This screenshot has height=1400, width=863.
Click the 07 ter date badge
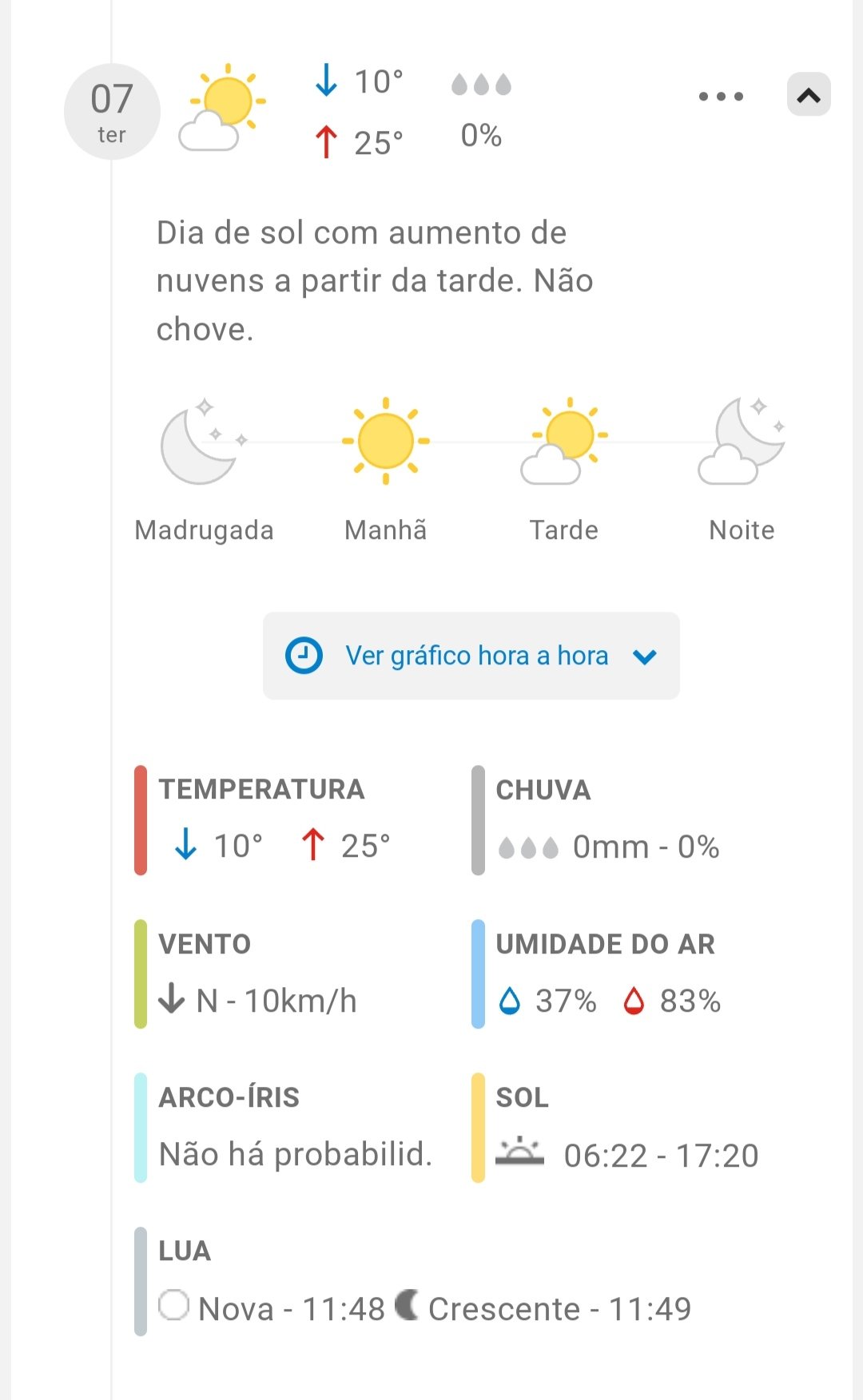[x=112, y=112]
